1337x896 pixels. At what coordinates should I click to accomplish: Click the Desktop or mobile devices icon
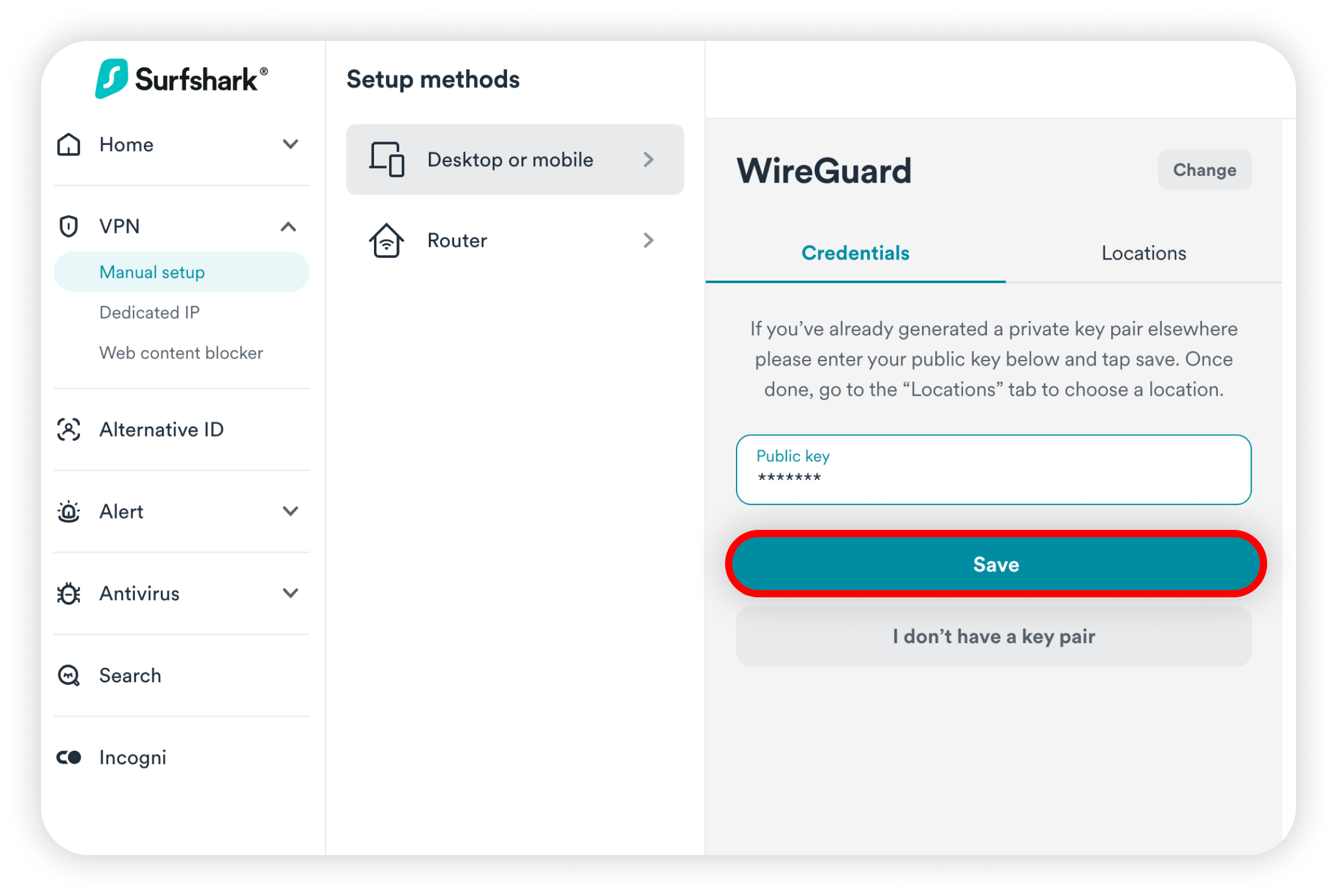387,160
